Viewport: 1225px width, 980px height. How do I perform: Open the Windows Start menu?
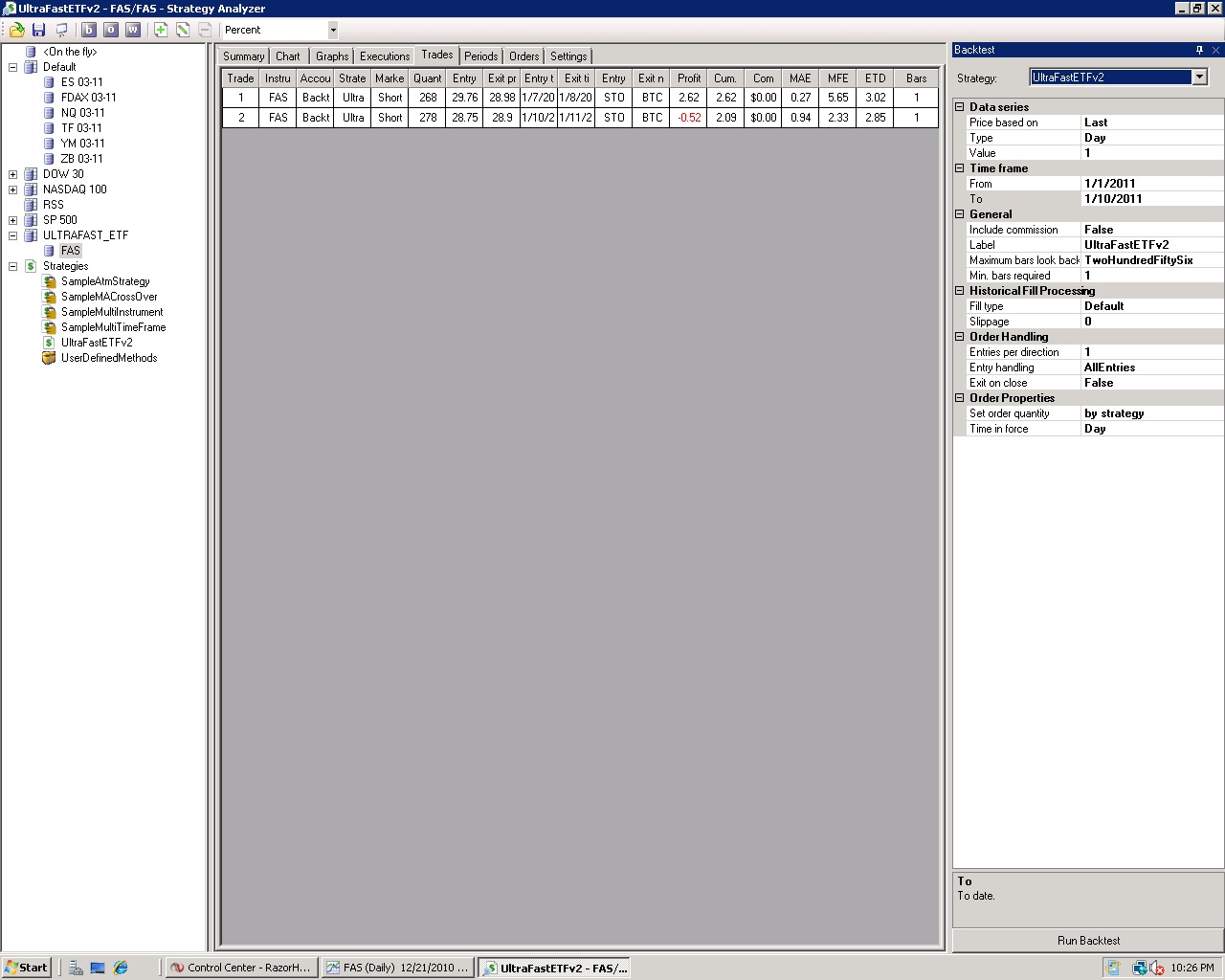point(26,968)
